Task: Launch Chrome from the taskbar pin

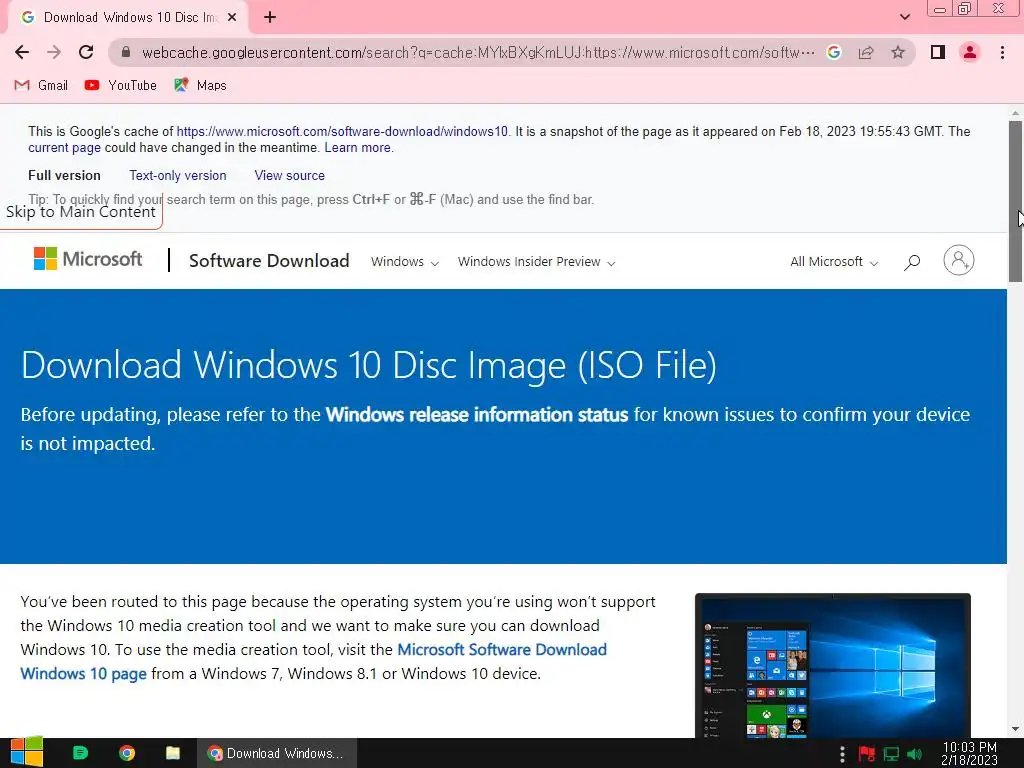Action: [x=127, y=753]
